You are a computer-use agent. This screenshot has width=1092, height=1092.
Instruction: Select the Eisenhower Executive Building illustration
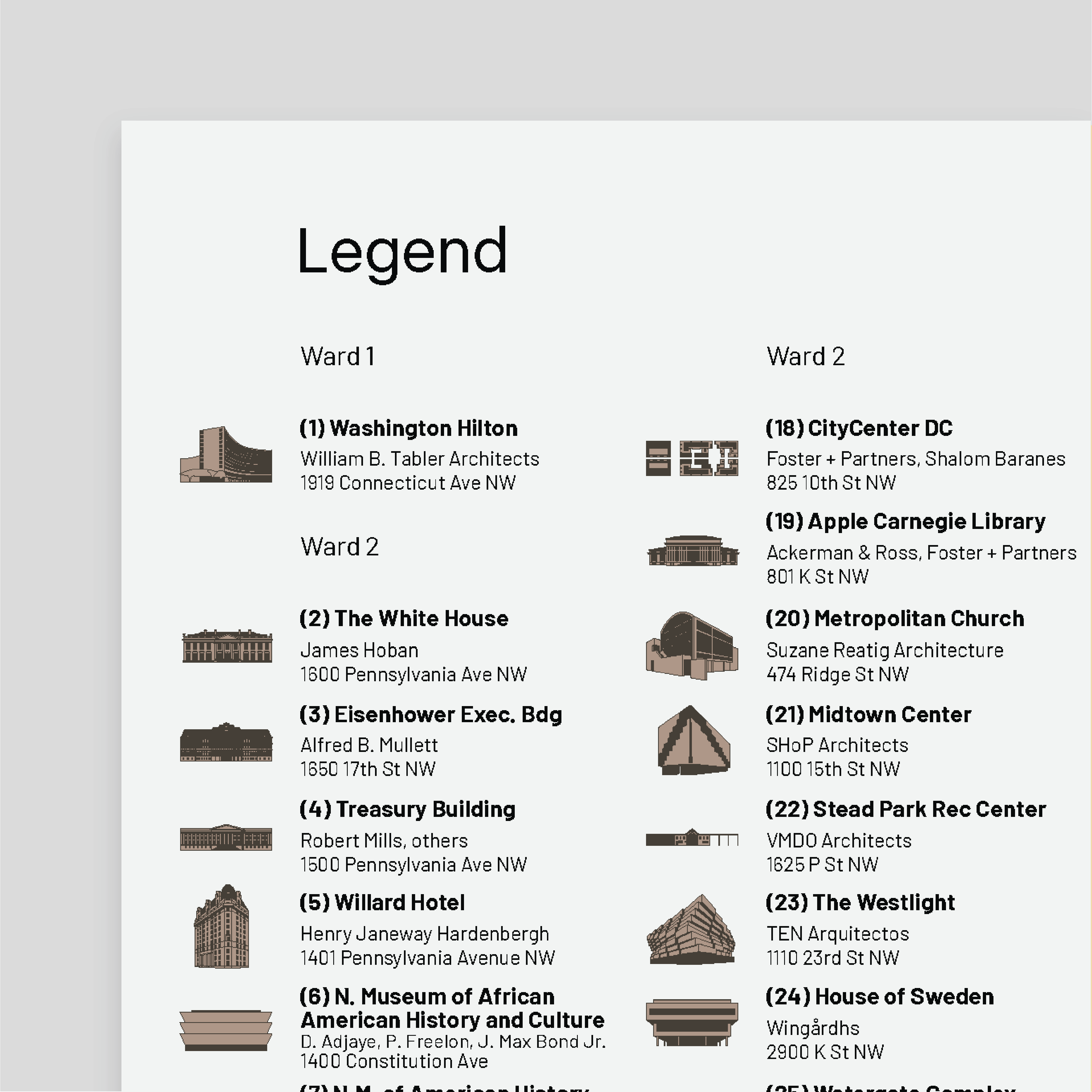[226, 742]
